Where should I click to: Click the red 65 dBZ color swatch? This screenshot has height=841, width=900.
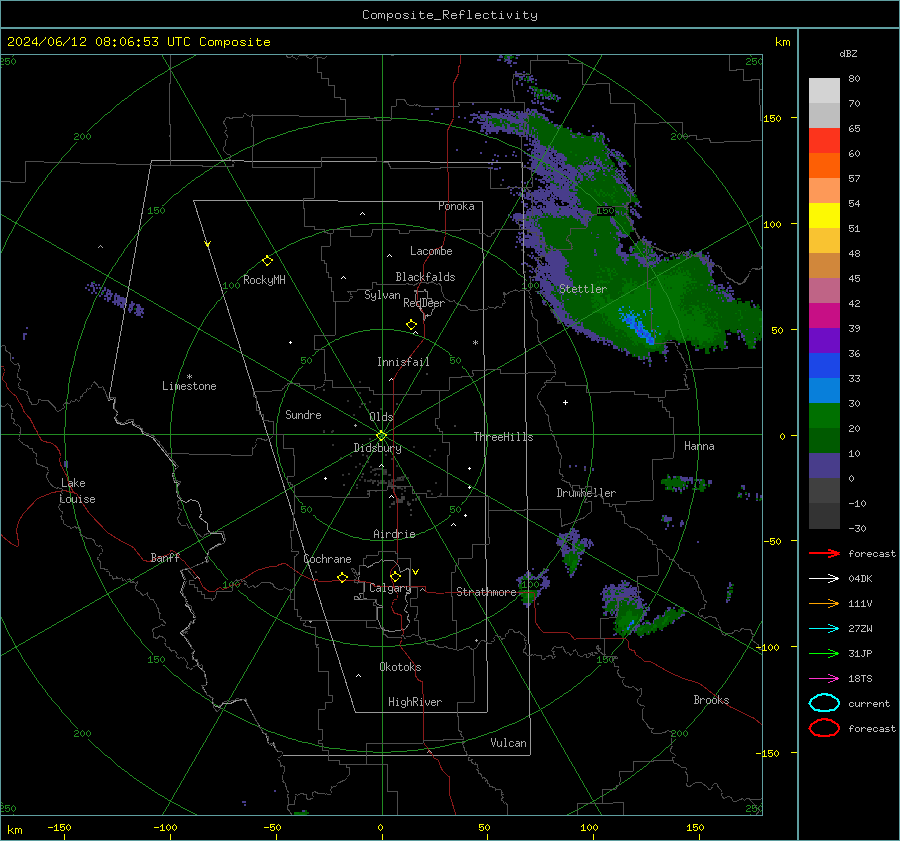[x=824, y=140]
